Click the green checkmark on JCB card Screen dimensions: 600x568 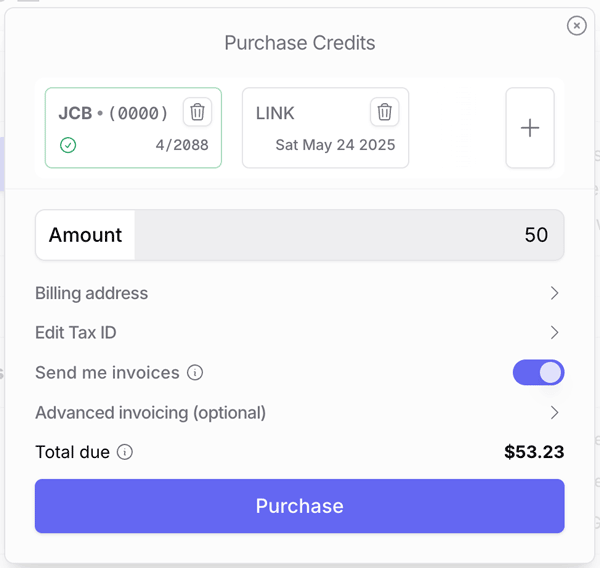tap(68, 145)
